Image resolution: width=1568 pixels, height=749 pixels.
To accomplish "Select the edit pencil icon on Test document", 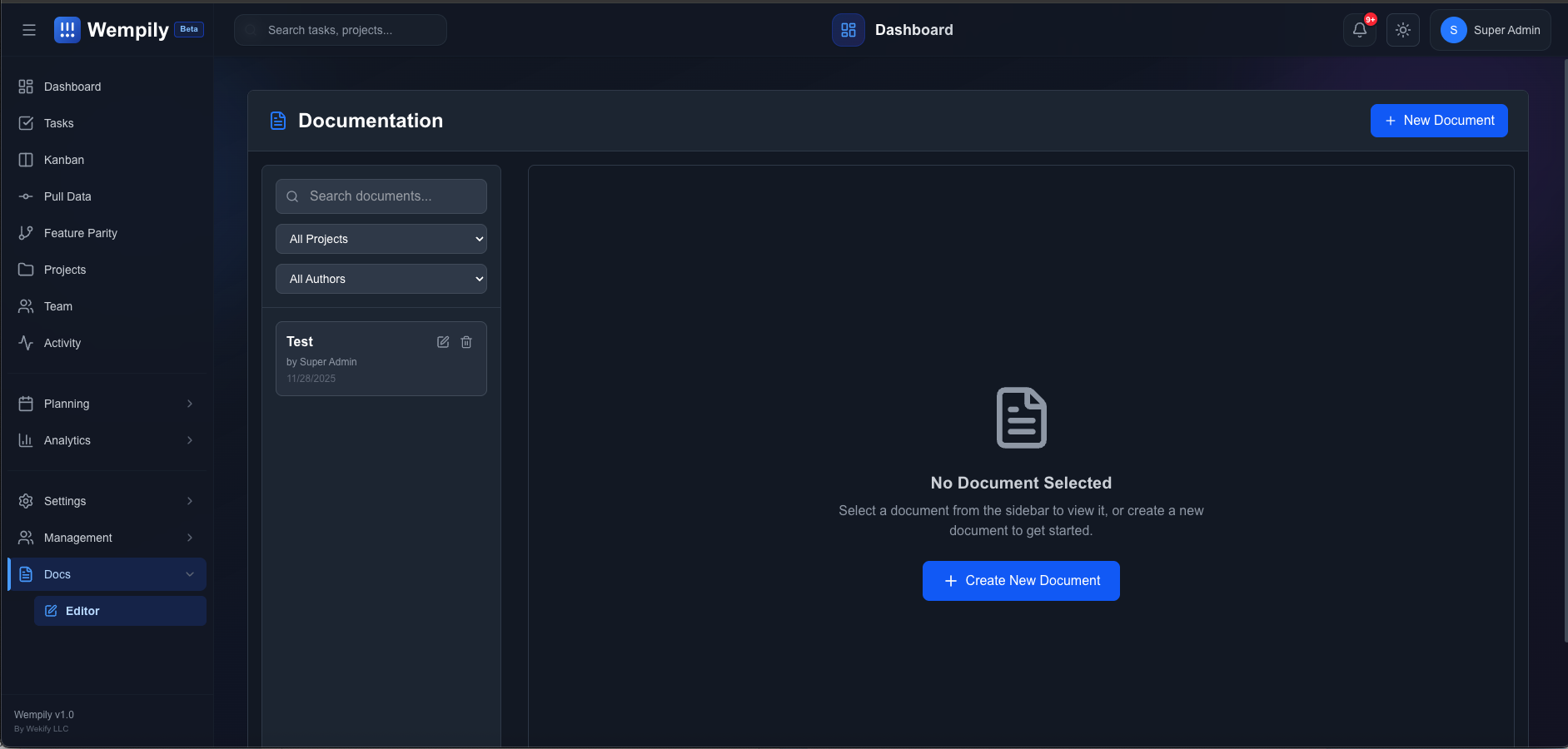I will coord(442,342).
